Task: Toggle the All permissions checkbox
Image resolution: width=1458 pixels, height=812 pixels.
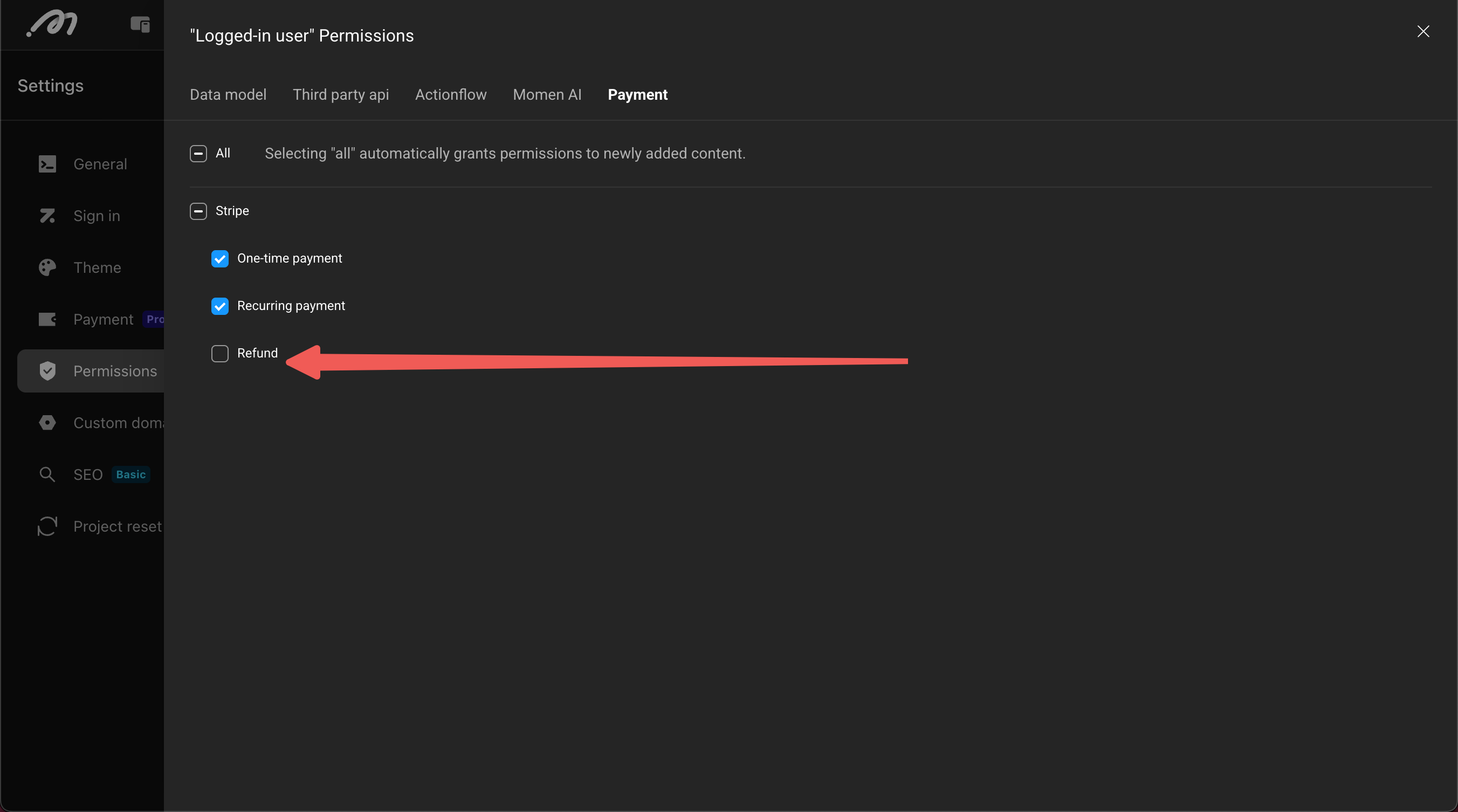Action: pos(198,153)
